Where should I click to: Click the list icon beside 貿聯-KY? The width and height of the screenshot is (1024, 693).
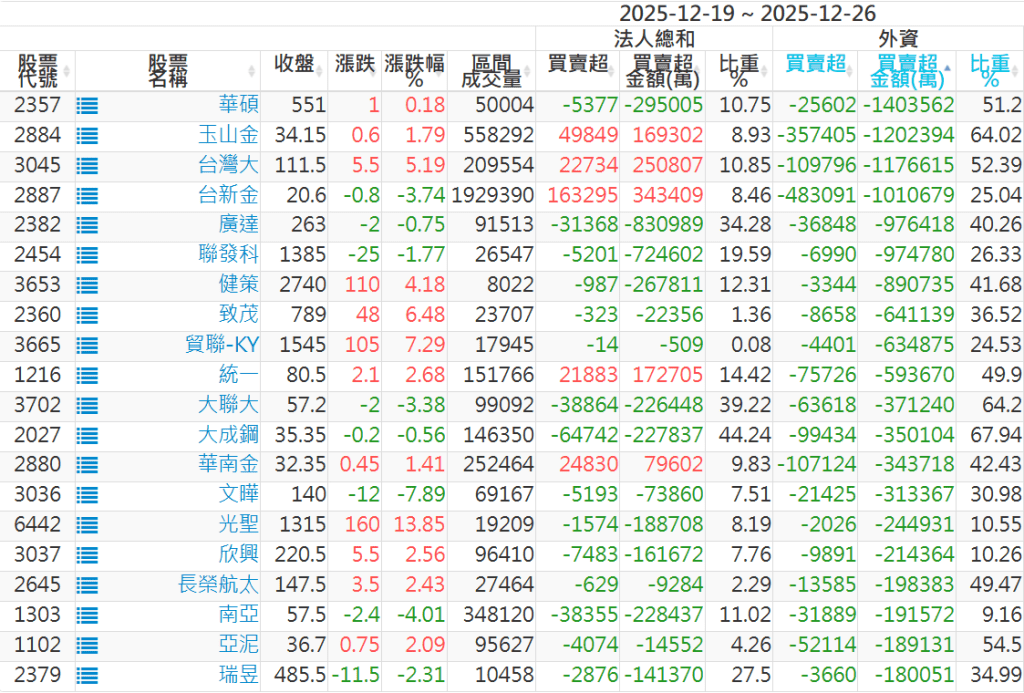[x=87, y=345]
